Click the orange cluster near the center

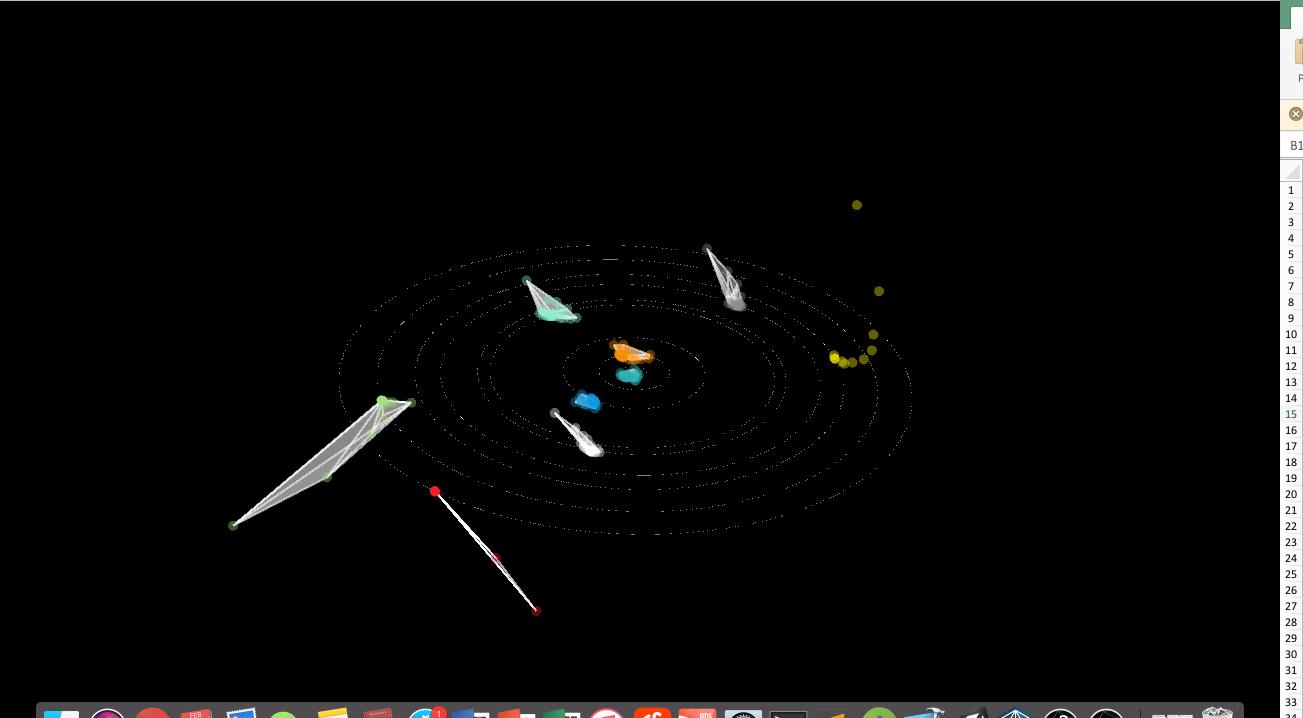(627, 352)
